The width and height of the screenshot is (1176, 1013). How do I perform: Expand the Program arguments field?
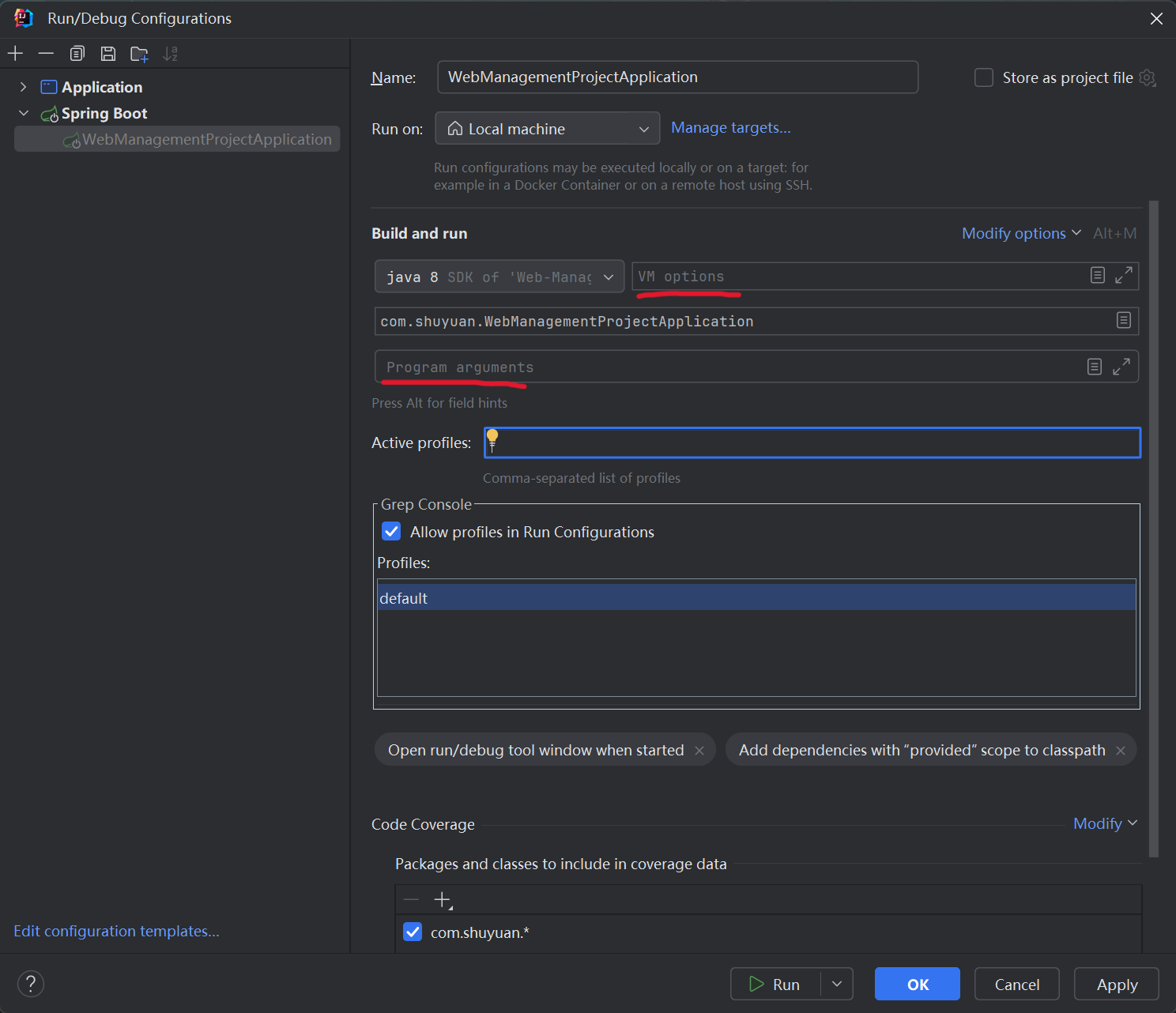tap(1121, 367)
